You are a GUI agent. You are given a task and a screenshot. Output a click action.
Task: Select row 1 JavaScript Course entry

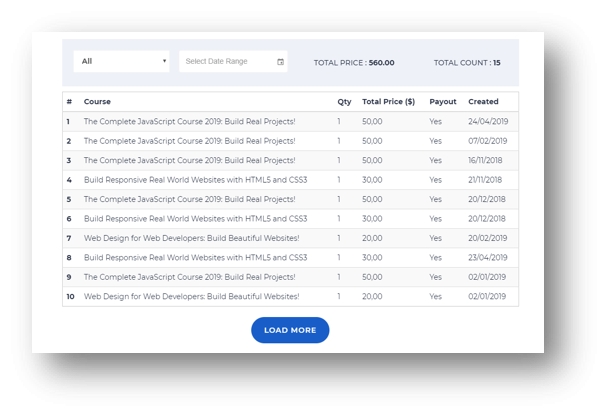[189, 122]
